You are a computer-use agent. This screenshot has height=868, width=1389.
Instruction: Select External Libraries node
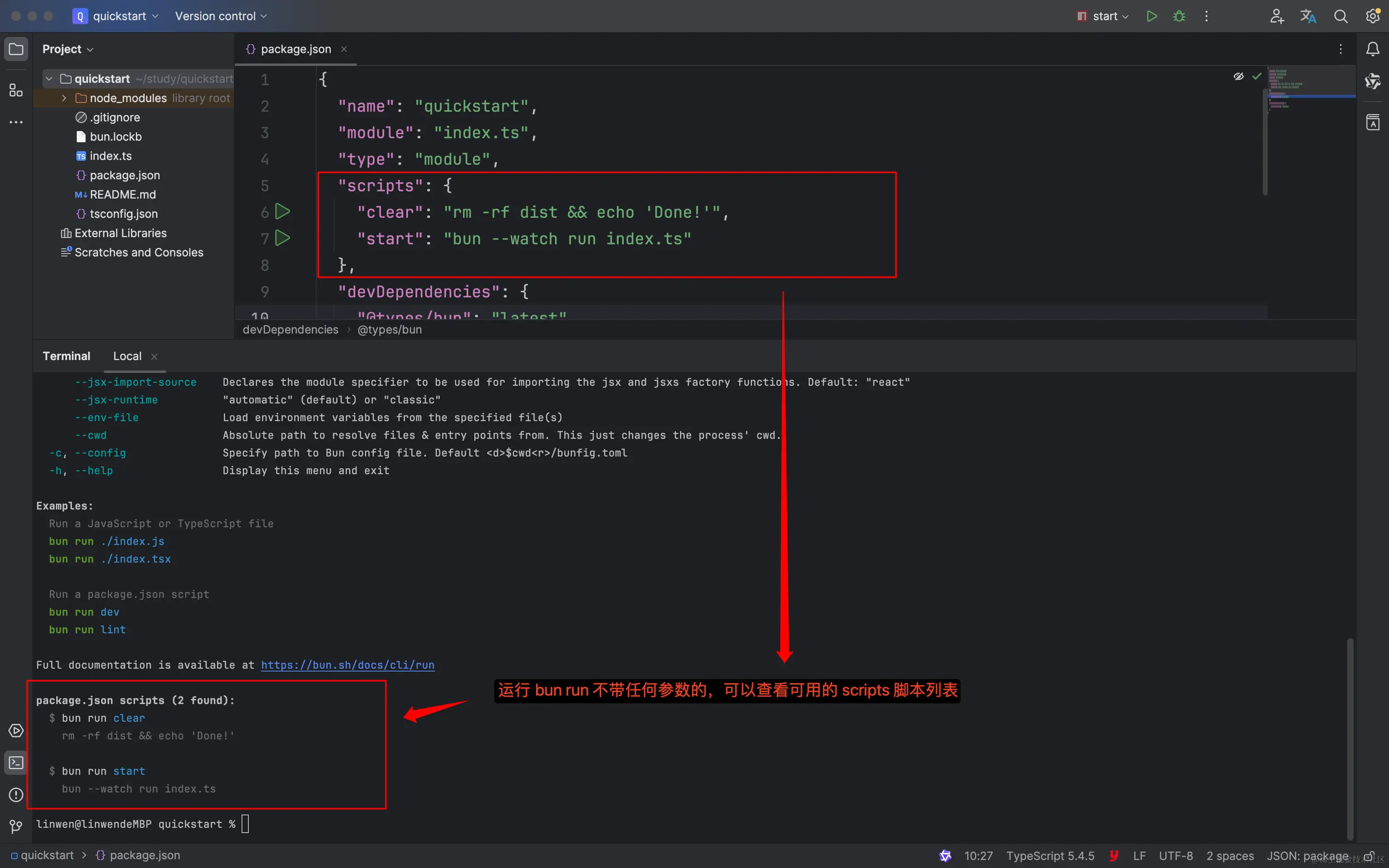(113, 233)
